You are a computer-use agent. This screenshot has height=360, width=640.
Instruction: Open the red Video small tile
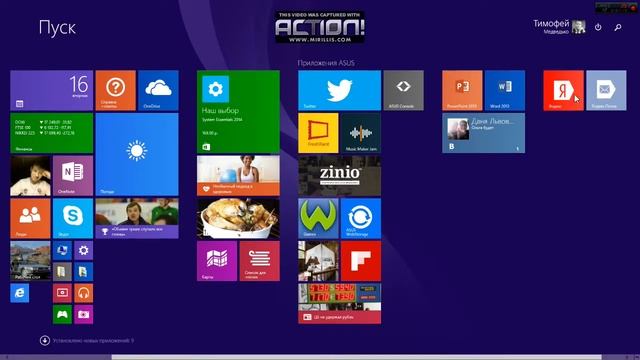[x=62, y=293]
